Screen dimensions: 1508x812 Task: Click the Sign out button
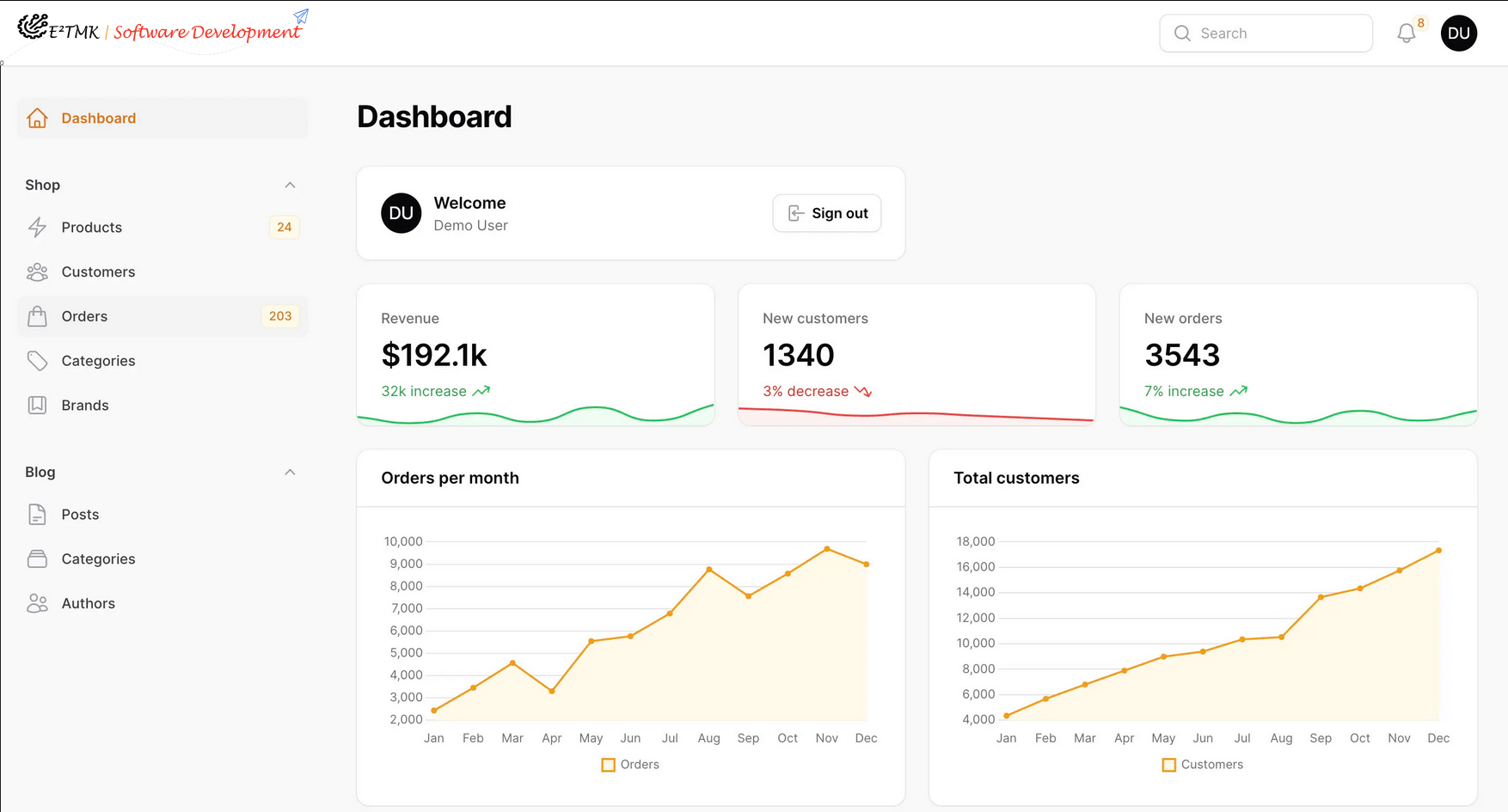tap(827, 213)
